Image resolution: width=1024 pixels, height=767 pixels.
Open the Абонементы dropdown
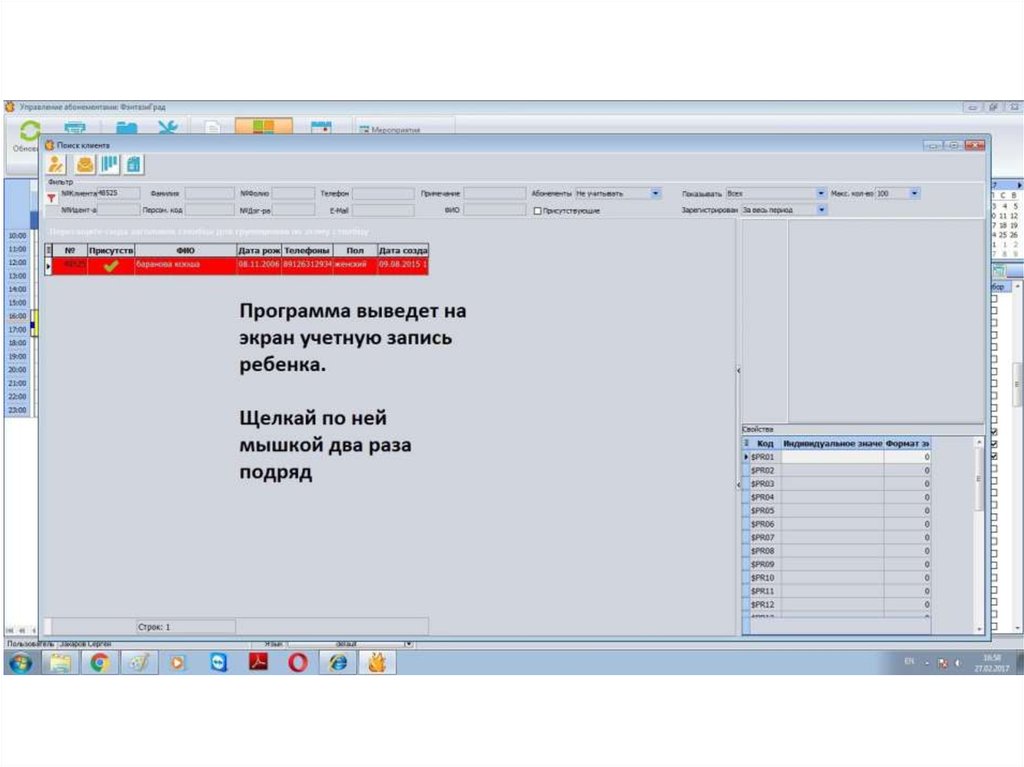click(x=655, y=193)
